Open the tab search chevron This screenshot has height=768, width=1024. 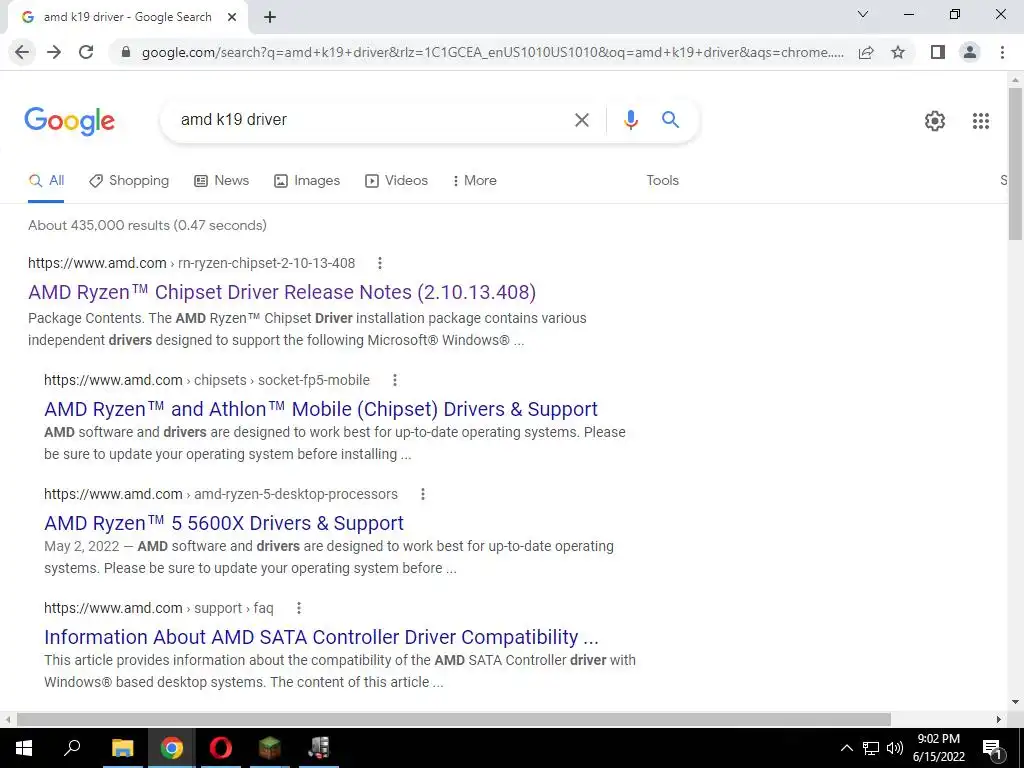863,14
